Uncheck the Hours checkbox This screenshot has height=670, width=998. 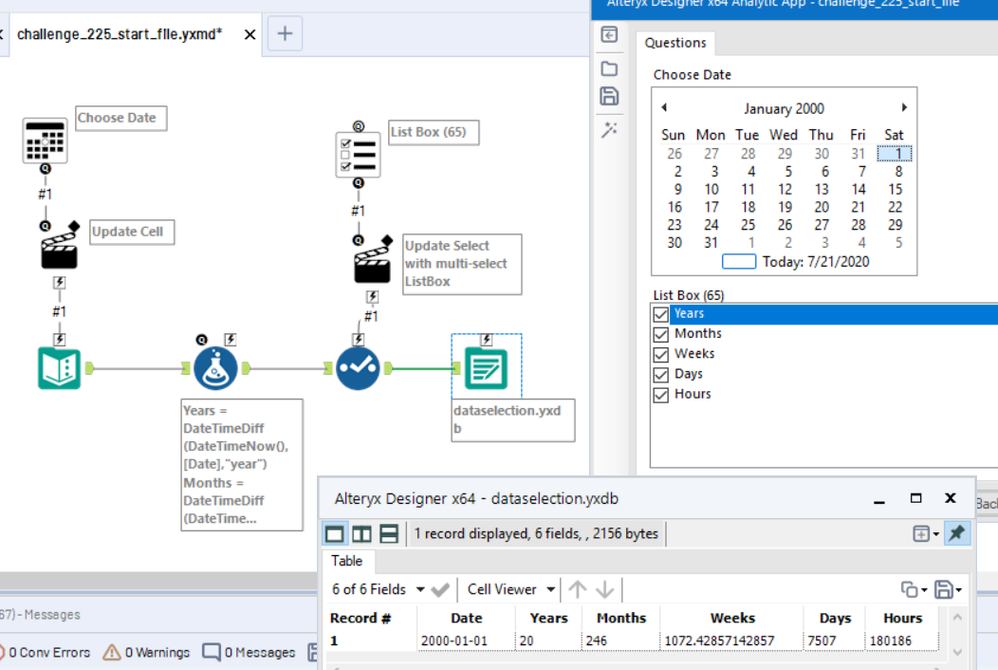coord(661,394)
